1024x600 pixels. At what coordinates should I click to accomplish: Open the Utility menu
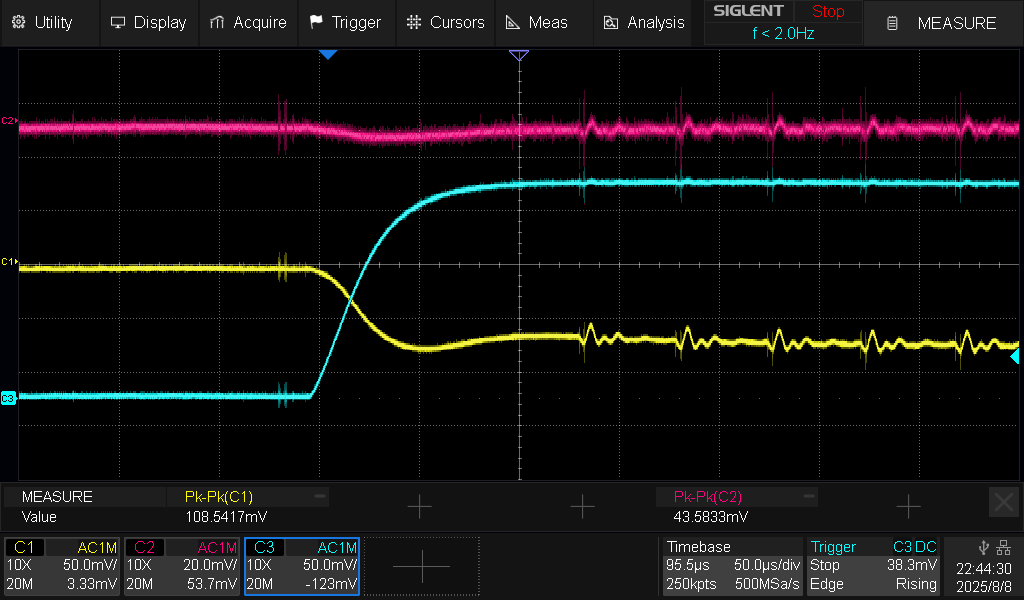[x=43, y=22]
